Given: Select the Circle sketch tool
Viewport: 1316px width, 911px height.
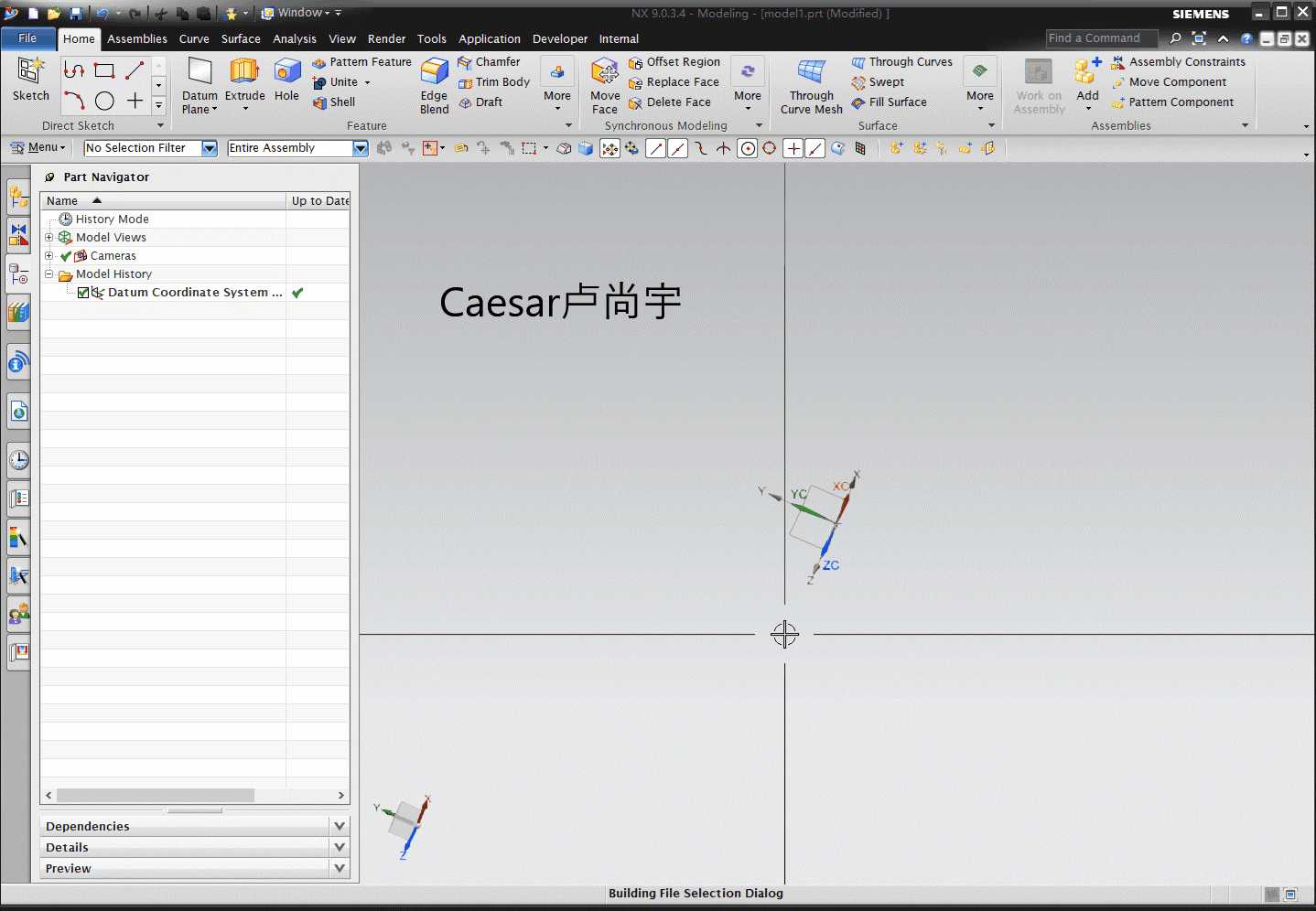Looking at the screenshot, I should point(104,101).
